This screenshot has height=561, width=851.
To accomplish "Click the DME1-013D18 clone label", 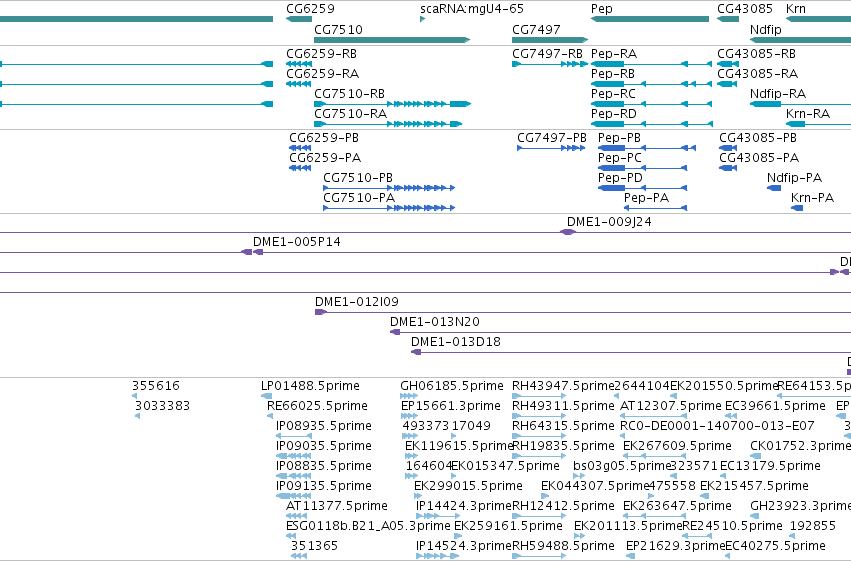I will (456, 342).
